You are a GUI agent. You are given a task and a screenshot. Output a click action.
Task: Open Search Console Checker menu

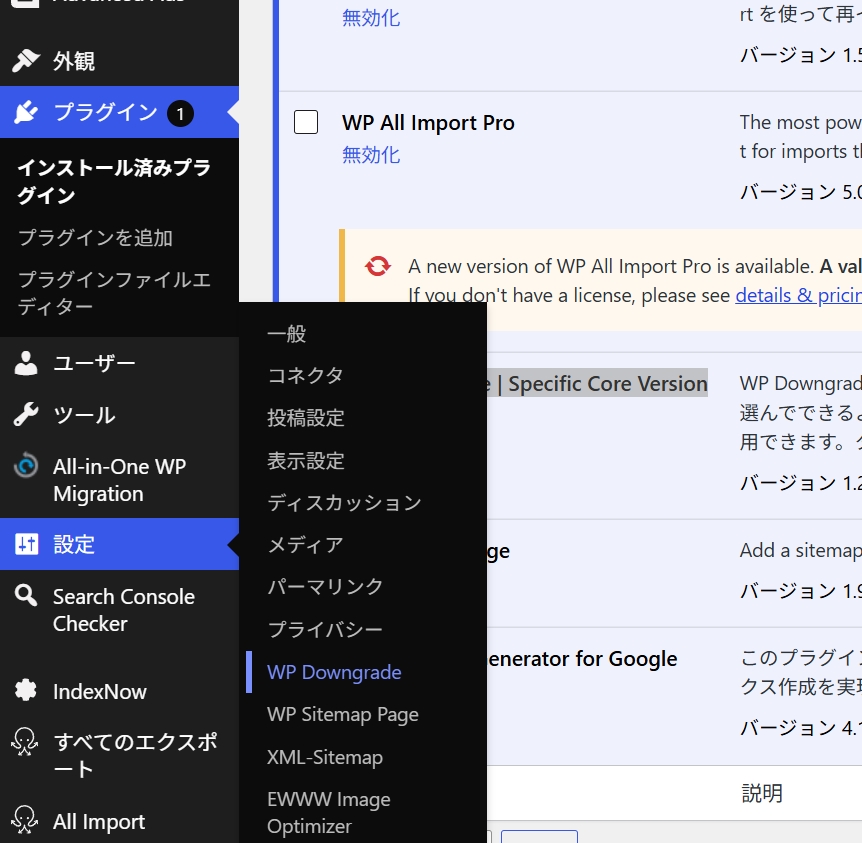pos(119,610)
